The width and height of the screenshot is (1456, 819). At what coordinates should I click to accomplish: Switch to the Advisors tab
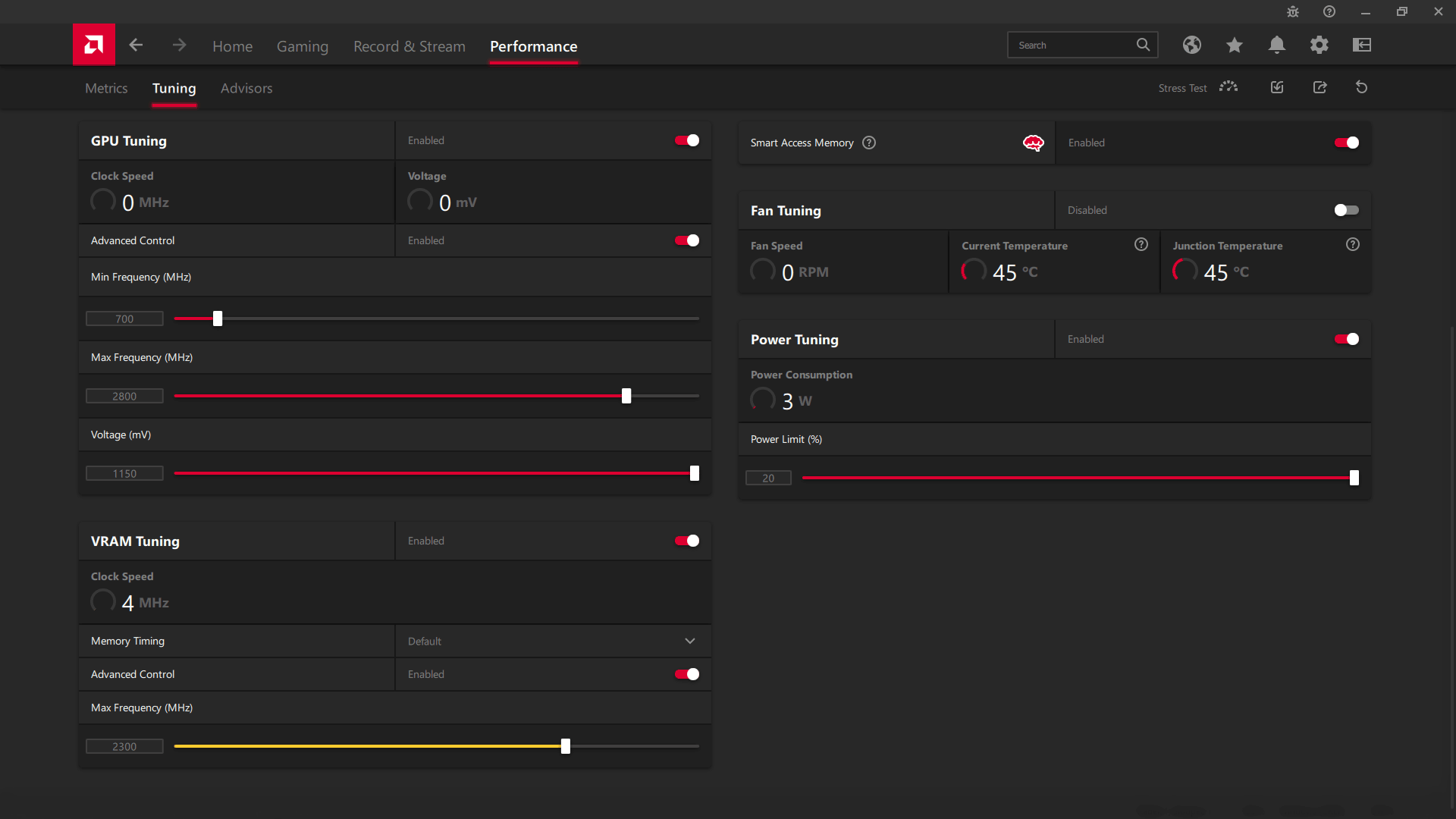coord(247,88)
